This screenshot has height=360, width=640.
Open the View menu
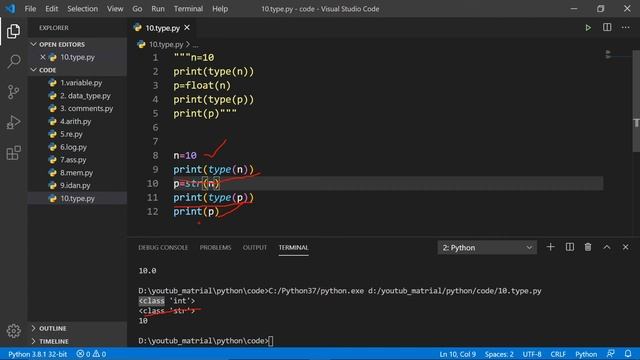point(115,9)
